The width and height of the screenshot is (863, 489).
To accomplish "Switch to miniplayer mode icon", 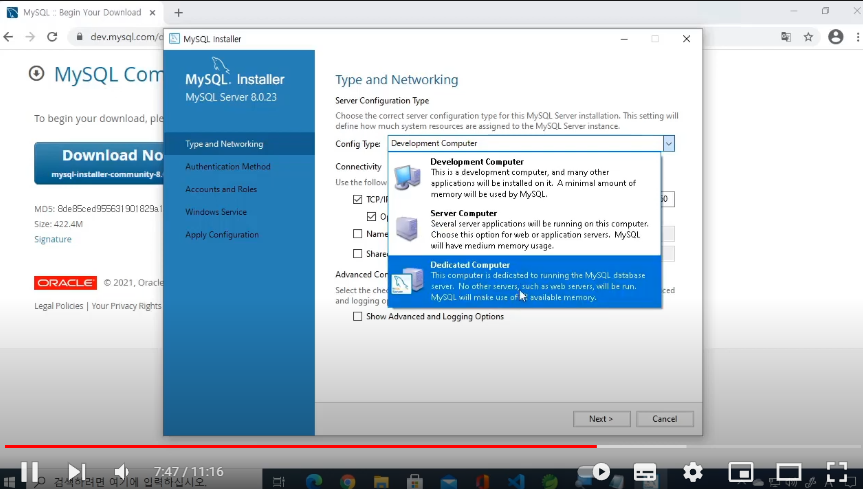I will [x=741, y=472].
